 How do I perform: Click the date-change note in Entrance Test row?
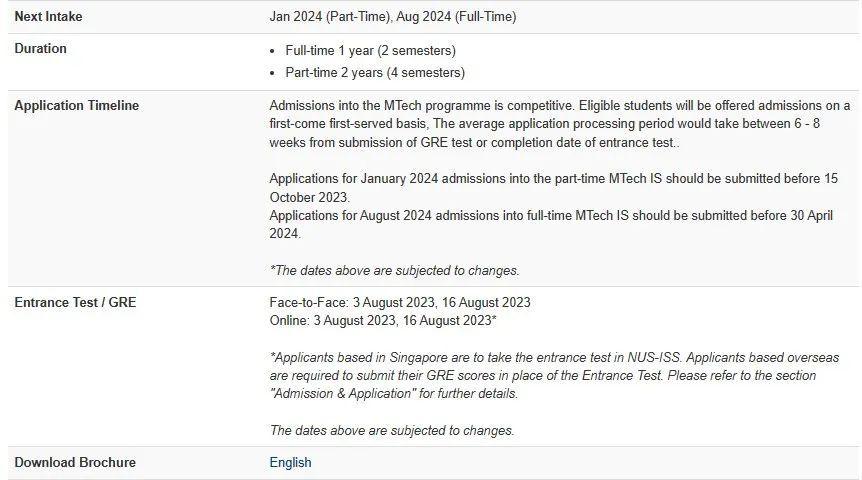392,430
